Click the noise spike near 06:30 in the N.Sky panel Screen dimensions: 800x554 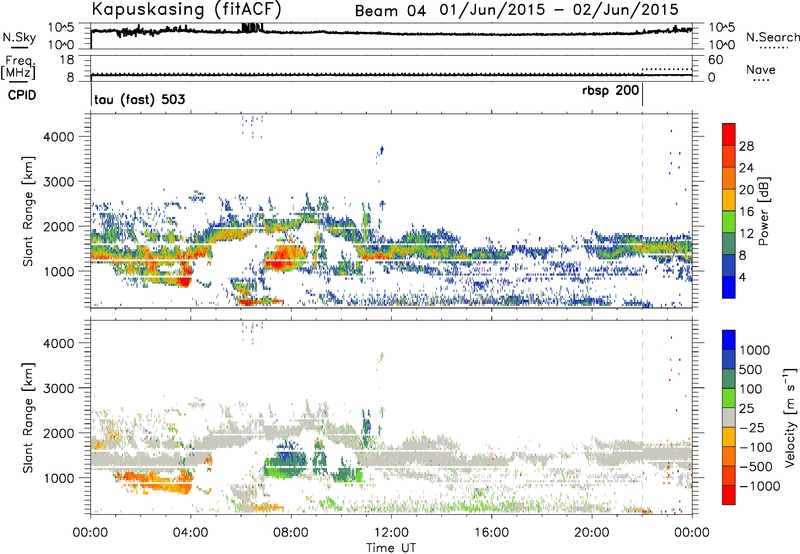[x=252, y=28]
